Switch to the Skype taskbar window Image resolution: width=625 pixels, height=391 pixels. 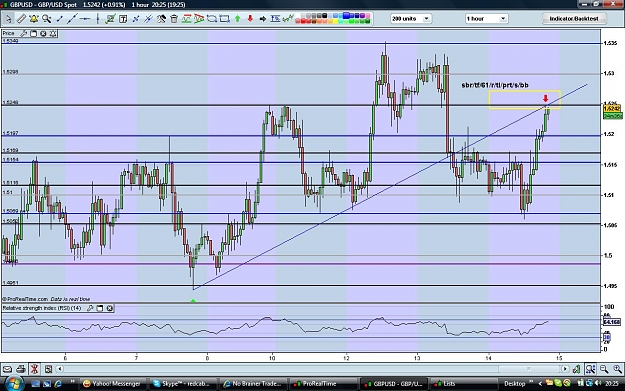[x=183, y=383]
